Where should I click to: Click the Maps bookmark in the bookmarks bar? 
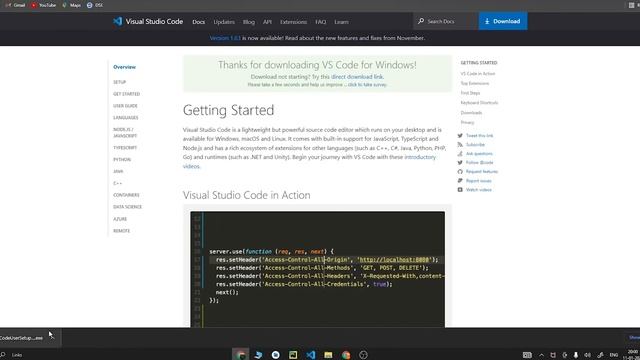click(x=71, y=5)
